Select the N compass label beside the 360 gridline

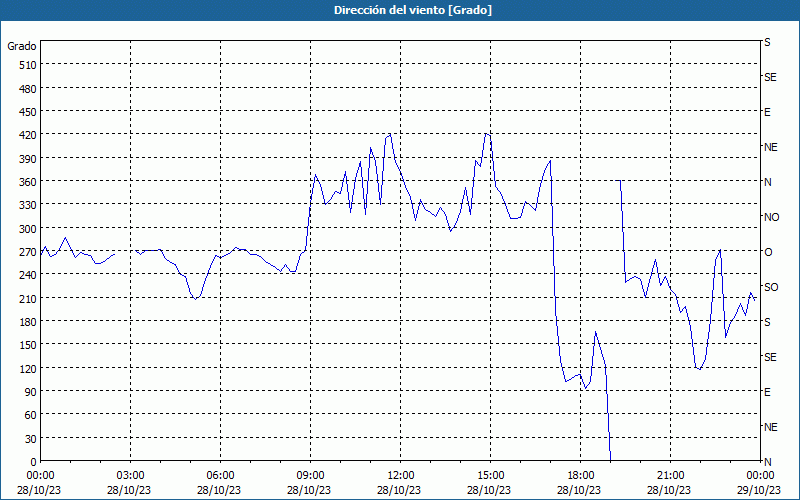click(767, 182)
